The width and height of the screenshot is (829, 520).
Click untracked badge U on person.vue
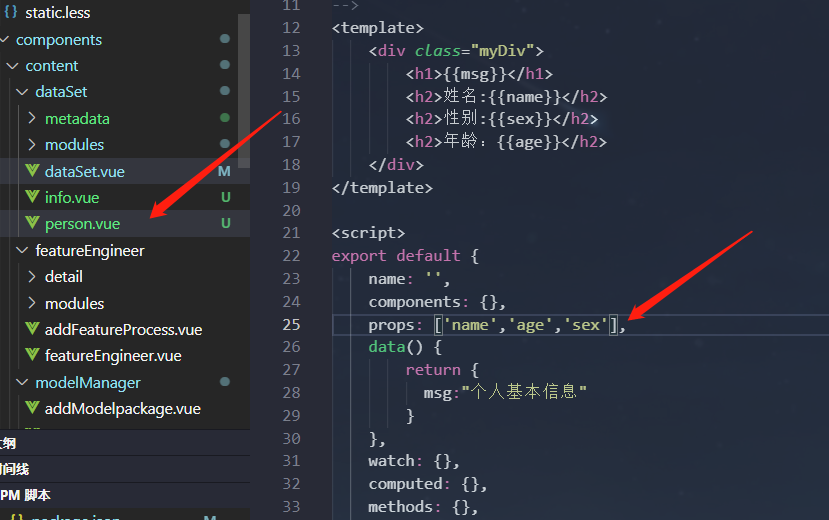click(226, 223)
